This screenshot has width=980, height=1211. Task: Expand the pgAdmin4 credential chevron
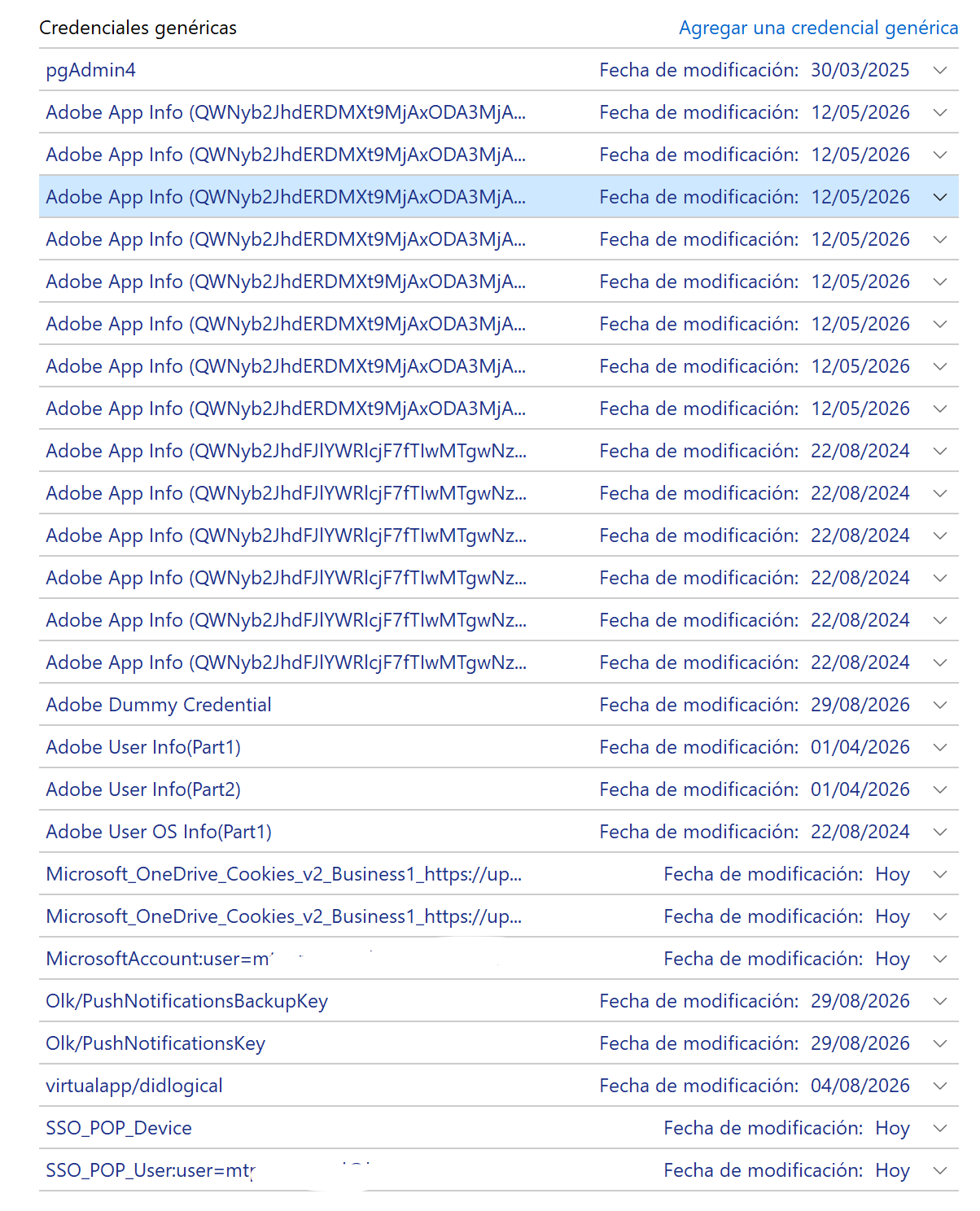coord(940,70)
